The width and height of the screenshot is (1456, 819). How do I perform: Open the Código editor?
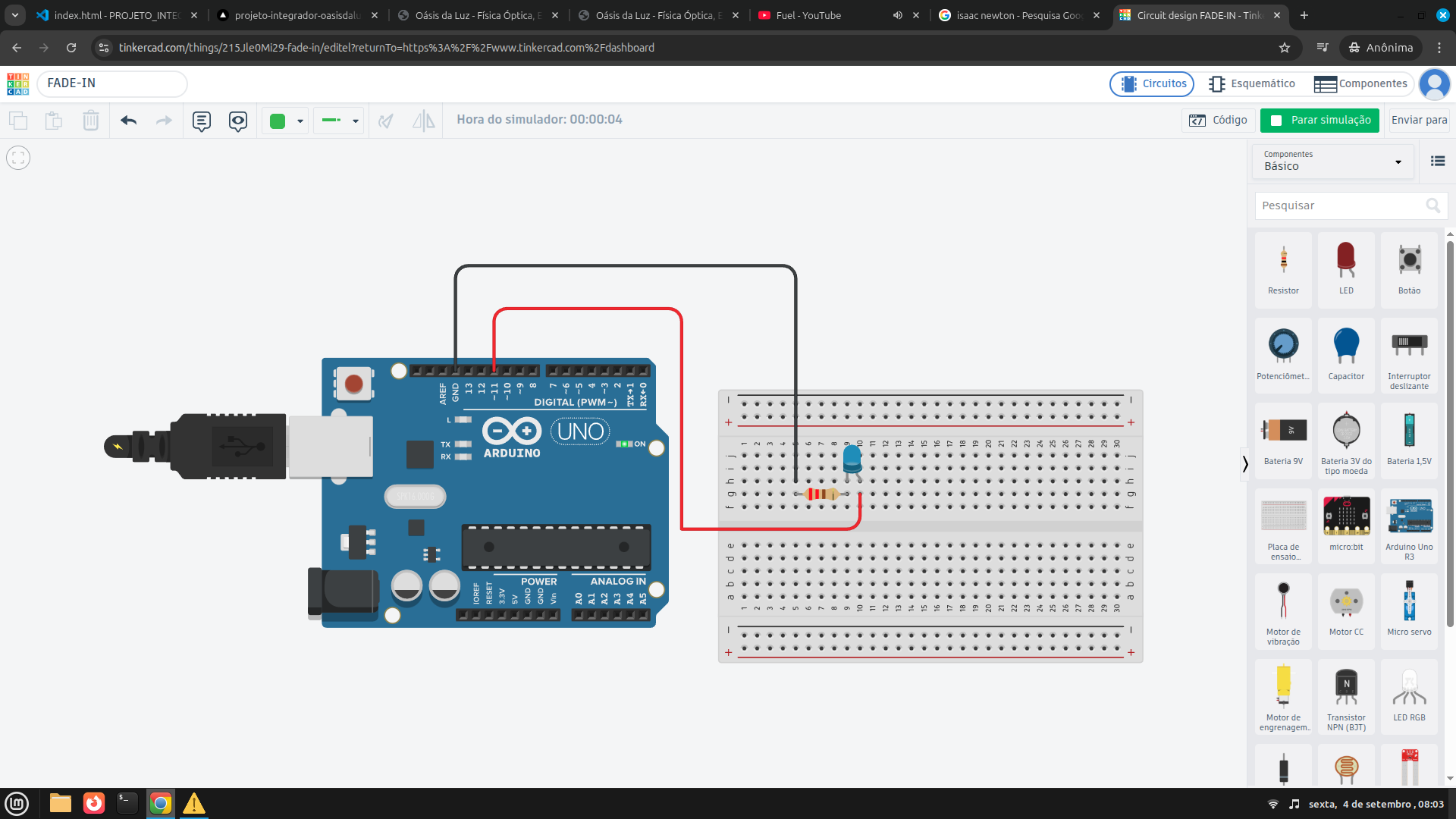(x=1218, y=120)
